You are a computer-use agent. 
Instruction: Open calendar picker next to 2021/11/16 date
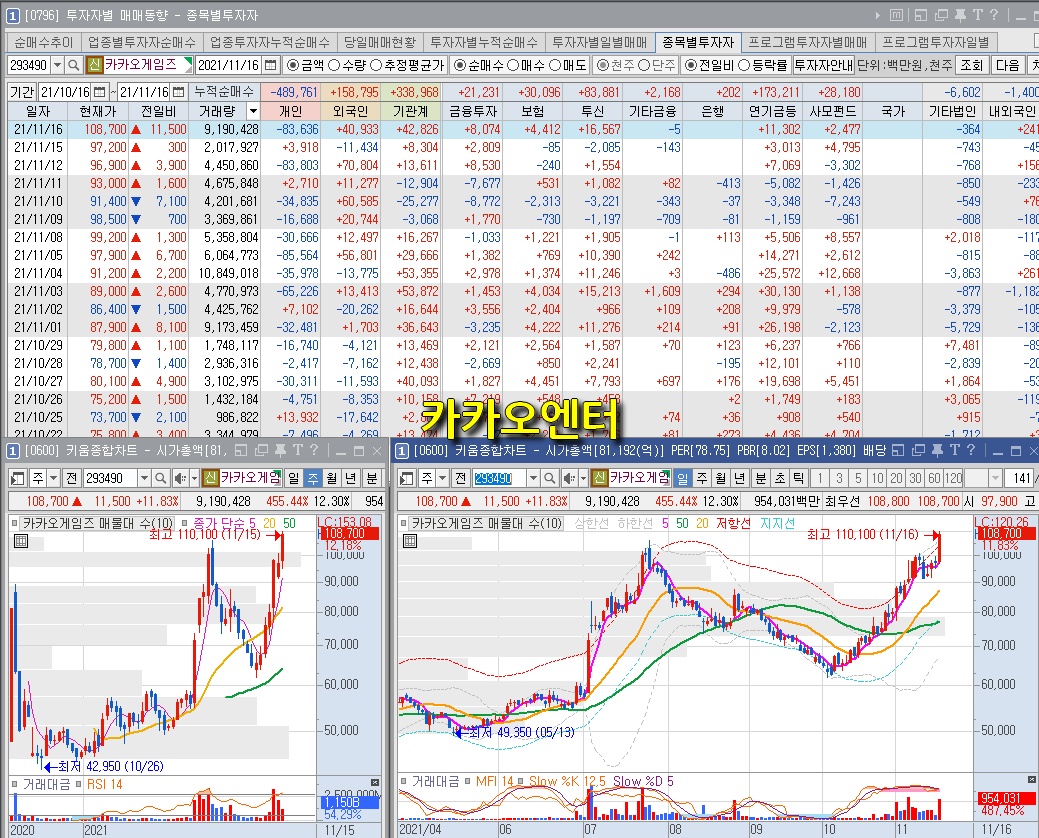point(270,65)
